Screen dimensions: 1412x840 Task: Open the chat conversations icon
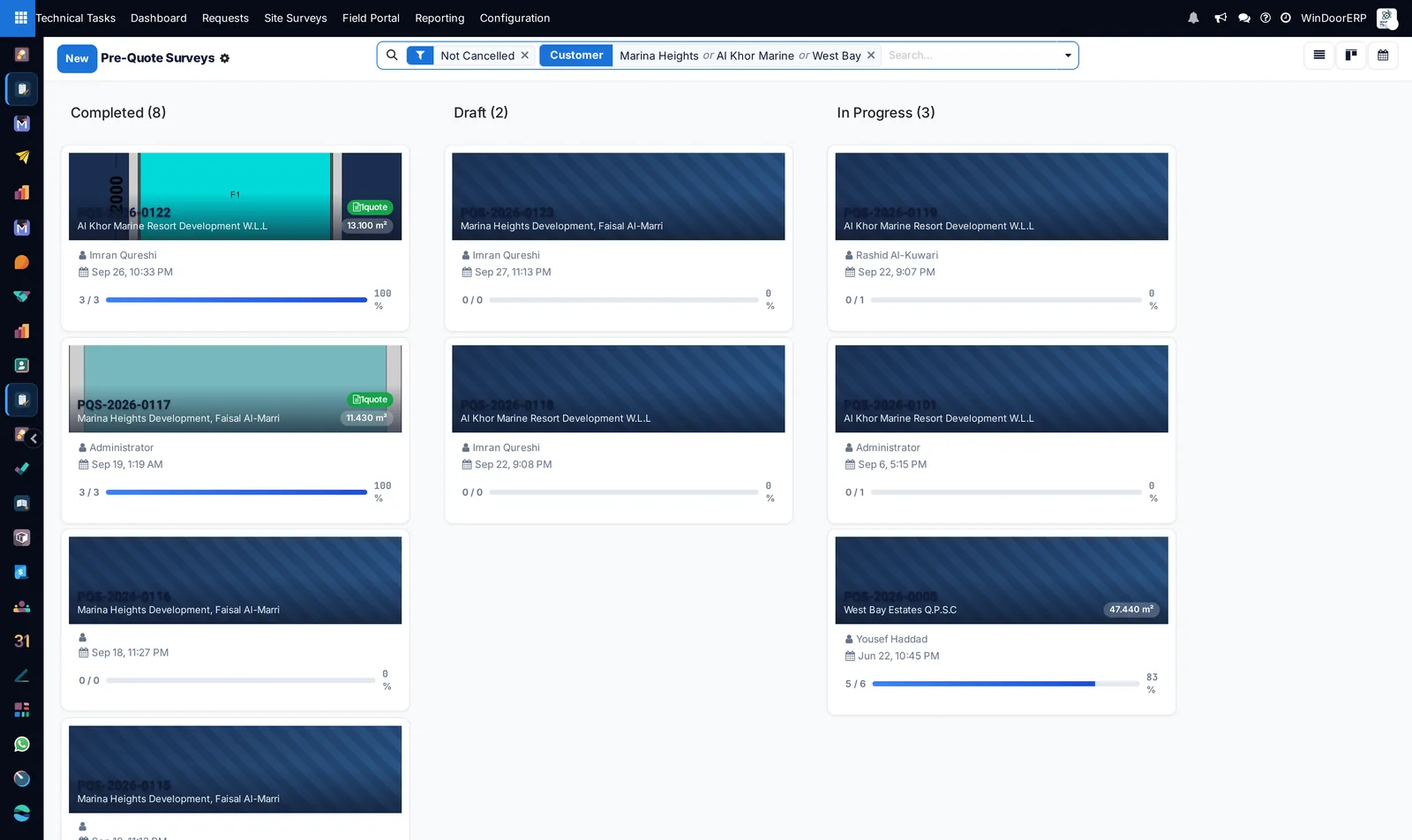click(1244, 18)
